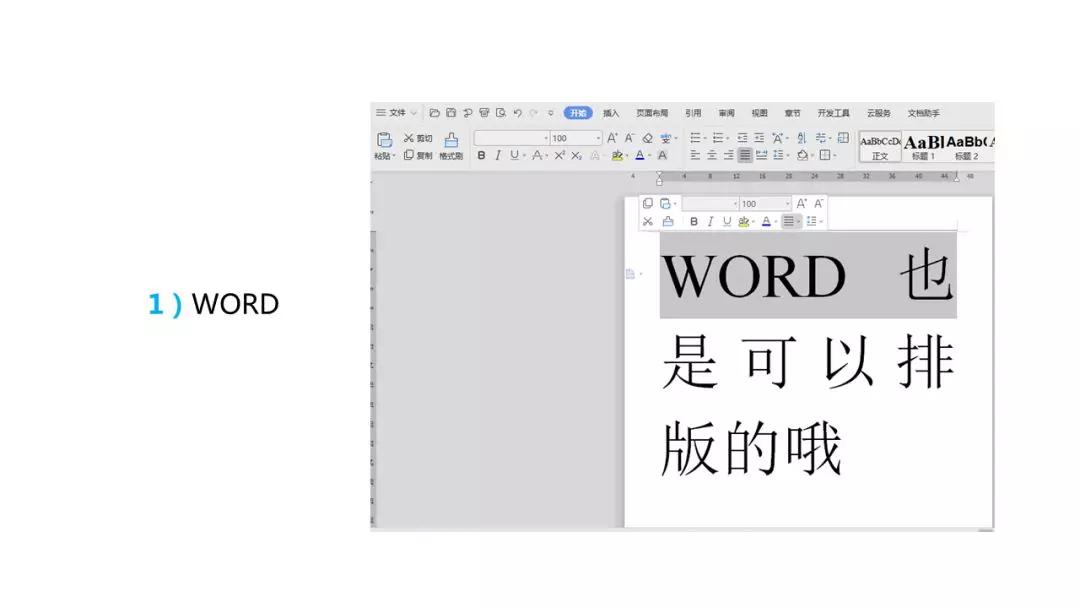Apply superscript from the ribbon

[559, 156]
